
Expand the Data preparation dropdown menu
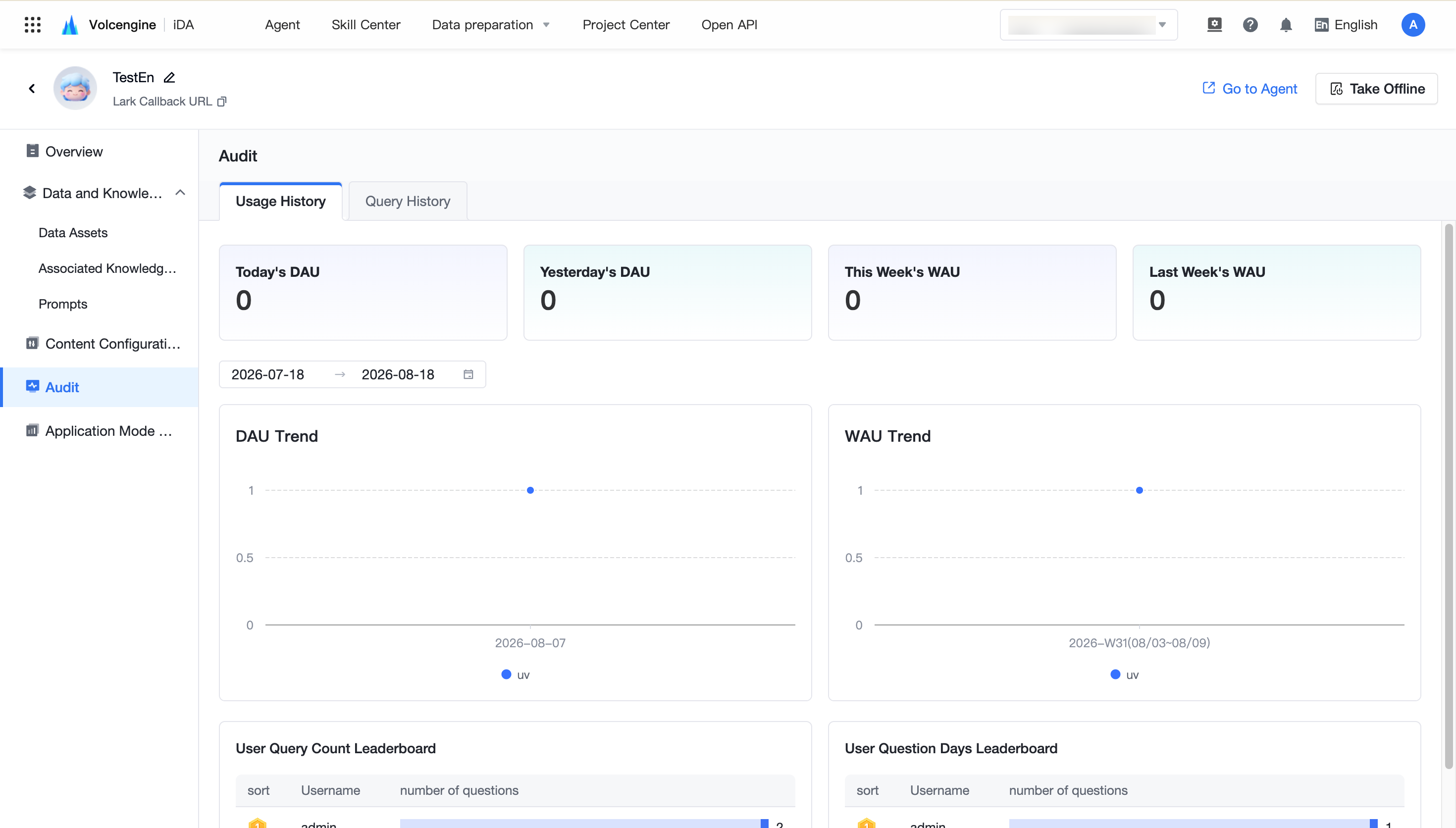pyautogui.click(x=491, y=24)
